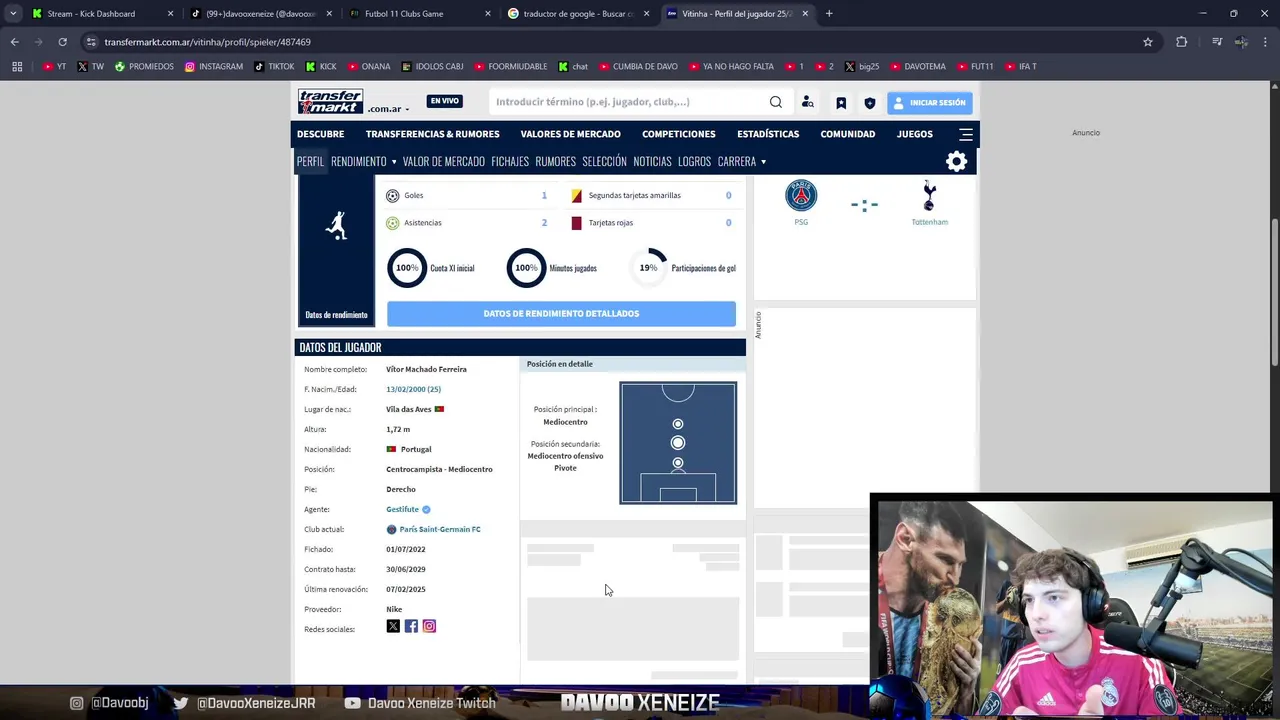Select the FICHAJES tab
This screenshot has height=720, width=1280.
pos(510,162)
